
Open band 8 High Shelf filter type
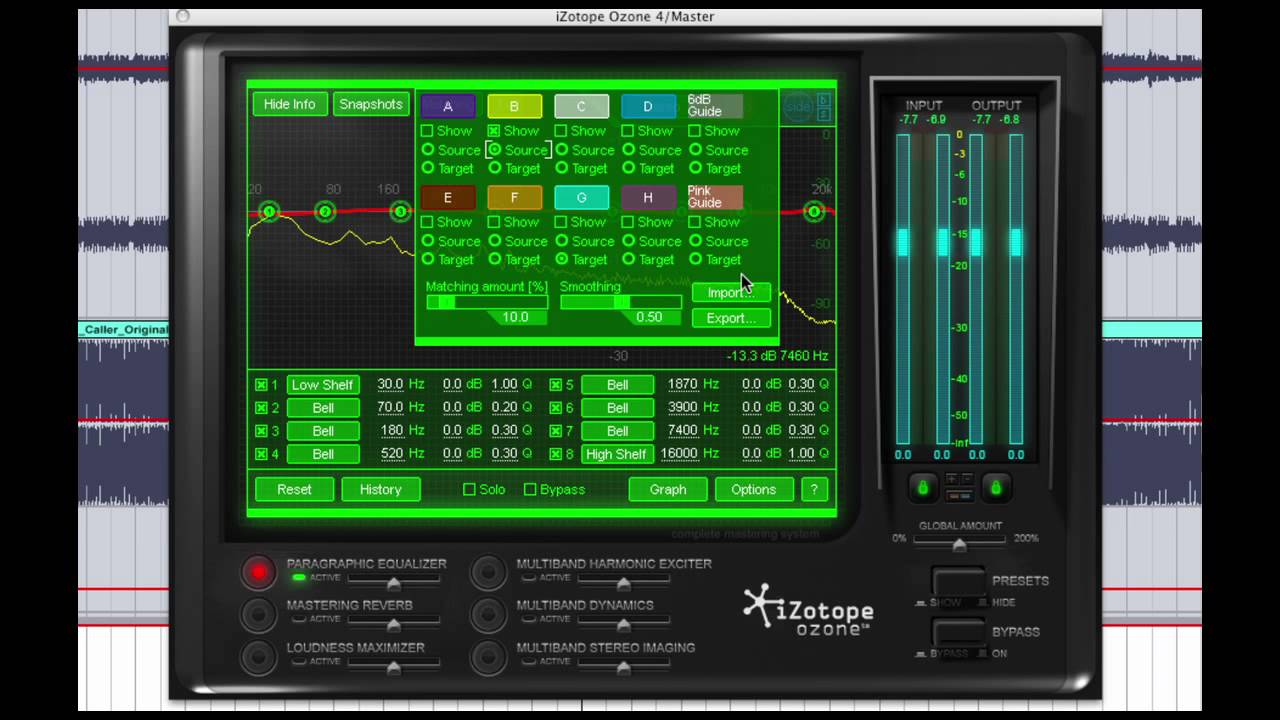click(x=617, y=454)
